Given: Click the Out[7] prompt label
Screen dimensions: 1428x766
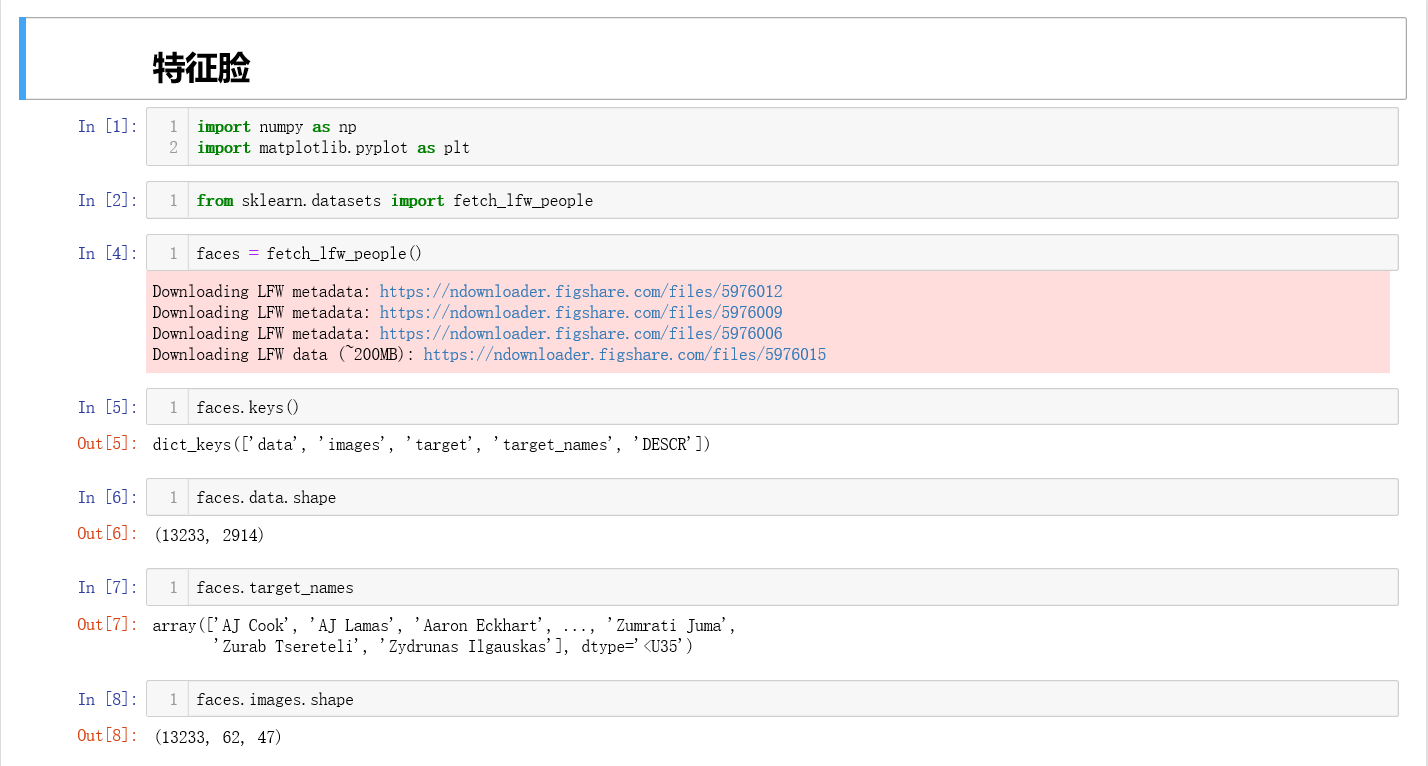Looking at the screenshot, I should (x=108, y=624).
